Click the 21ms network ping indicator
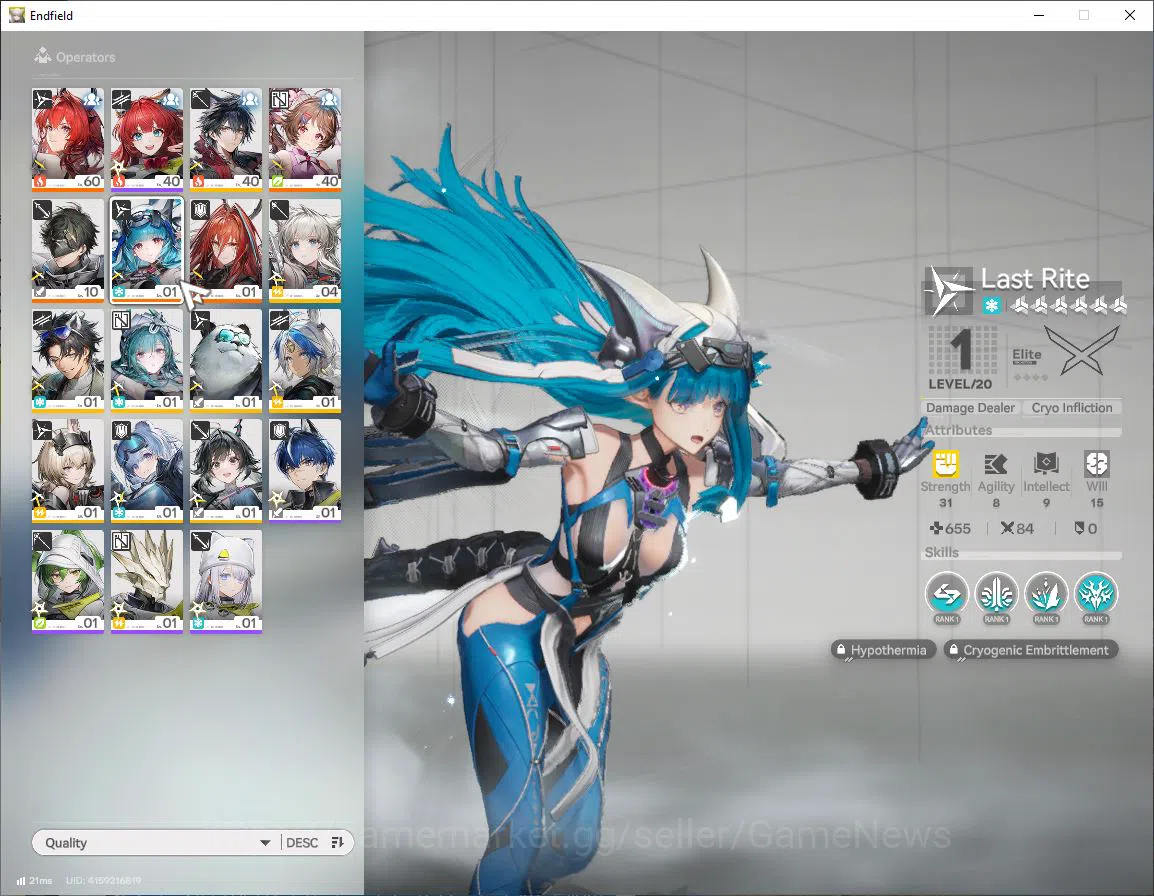 (35, 881)
